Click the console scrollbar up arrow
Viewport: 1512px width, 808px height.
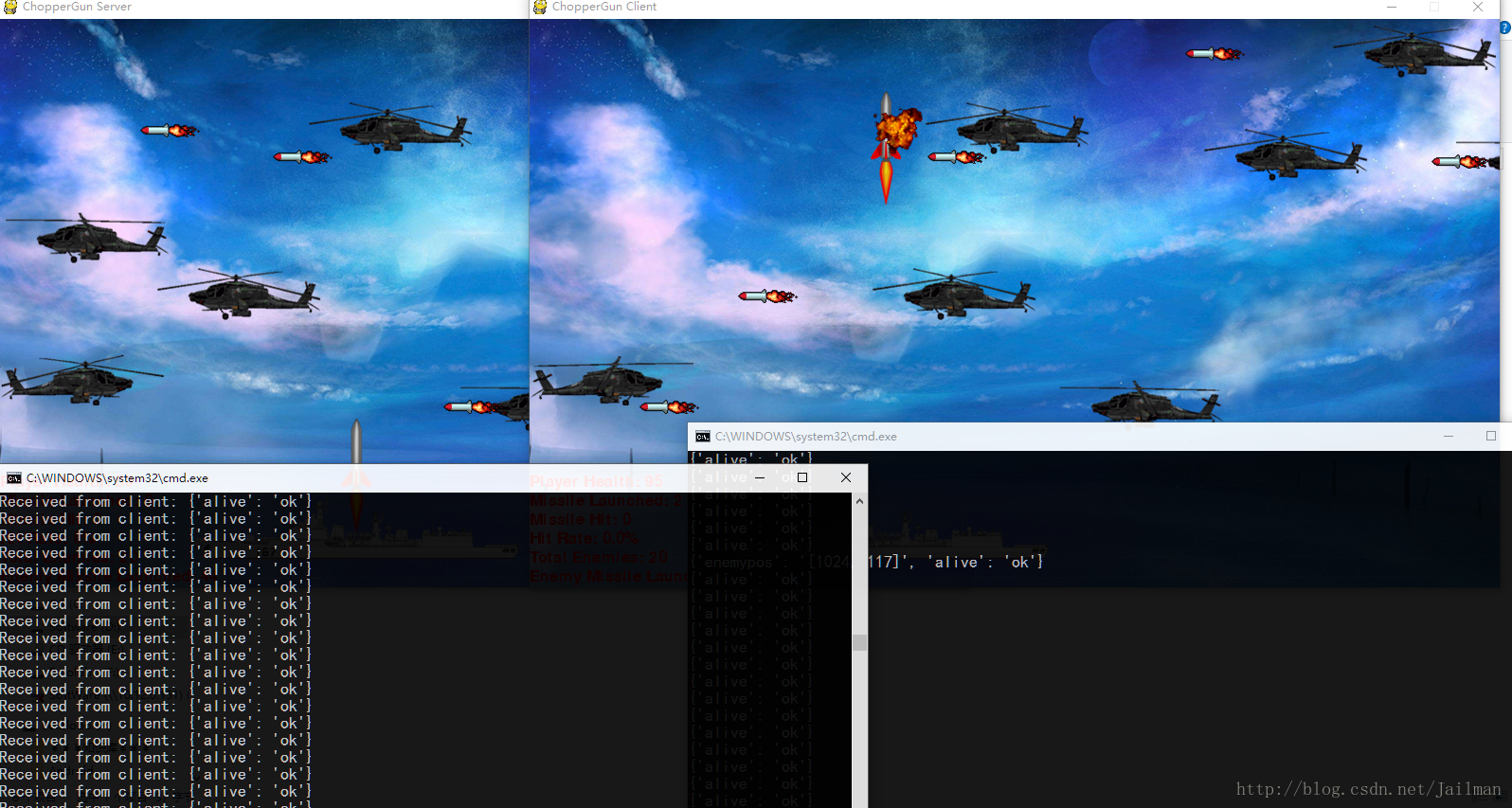859,501
